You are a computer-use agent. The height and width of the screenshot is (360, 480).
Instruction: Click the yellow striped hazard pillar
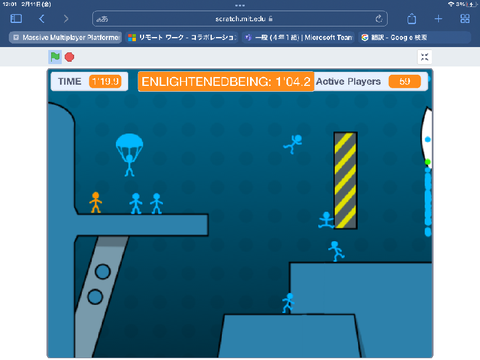click(346, 180)
